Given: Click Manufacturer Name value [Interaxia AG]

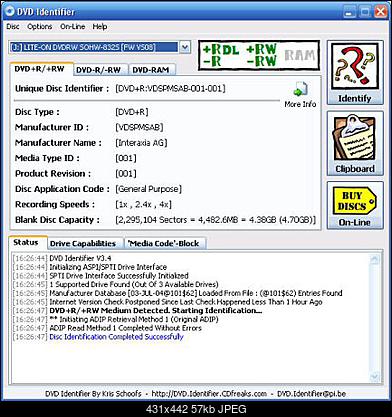Looking at the screenshot, I should click(141, 143).
